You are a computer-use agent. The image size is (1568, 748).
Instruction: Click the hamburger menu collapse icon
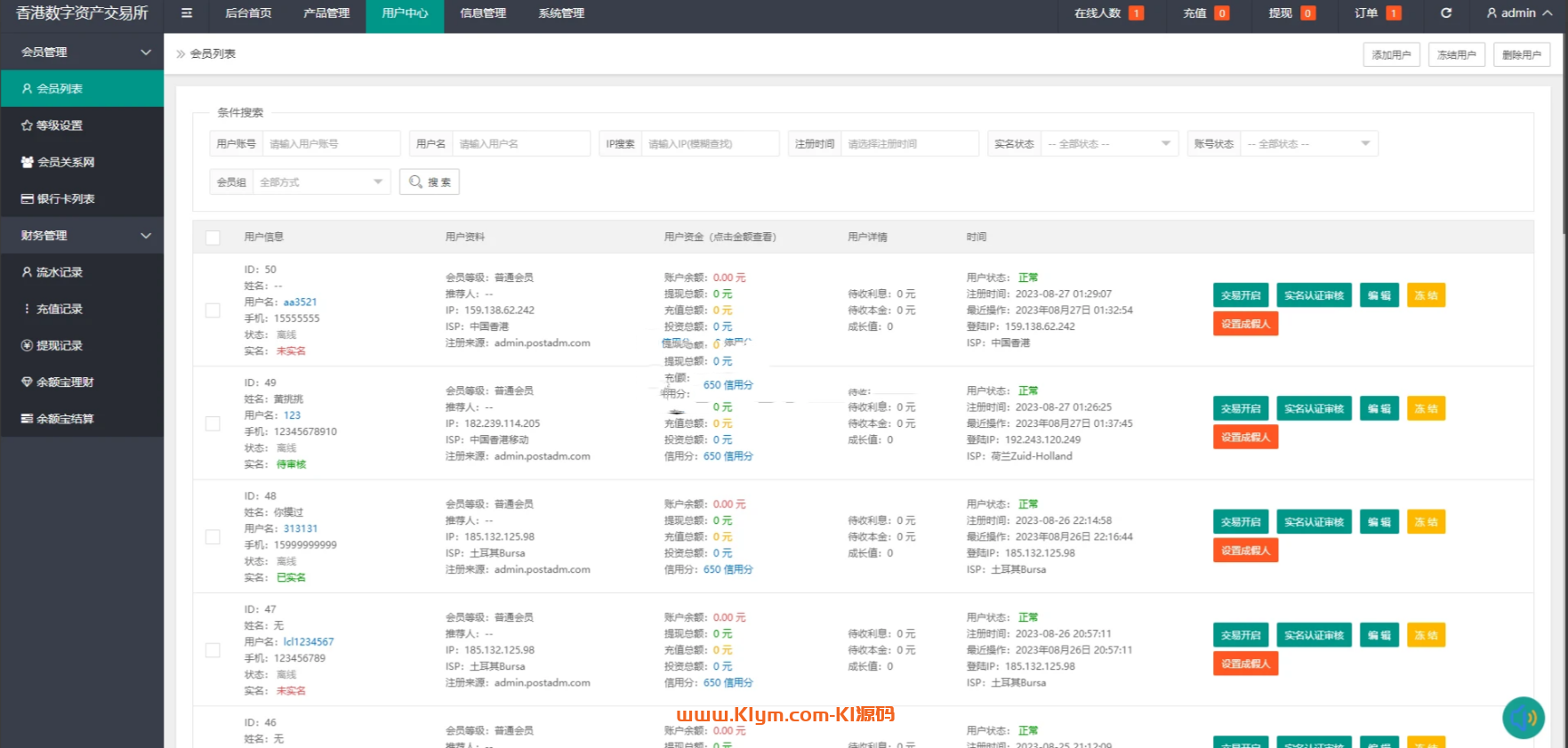[x=186, y=13]
